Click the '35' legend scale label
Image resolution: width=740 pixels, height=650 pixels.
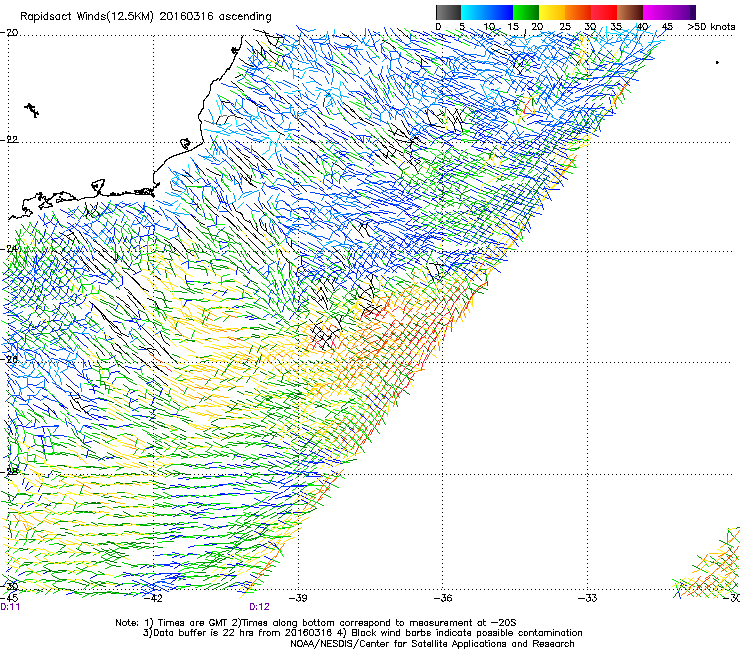pos(616,27)
